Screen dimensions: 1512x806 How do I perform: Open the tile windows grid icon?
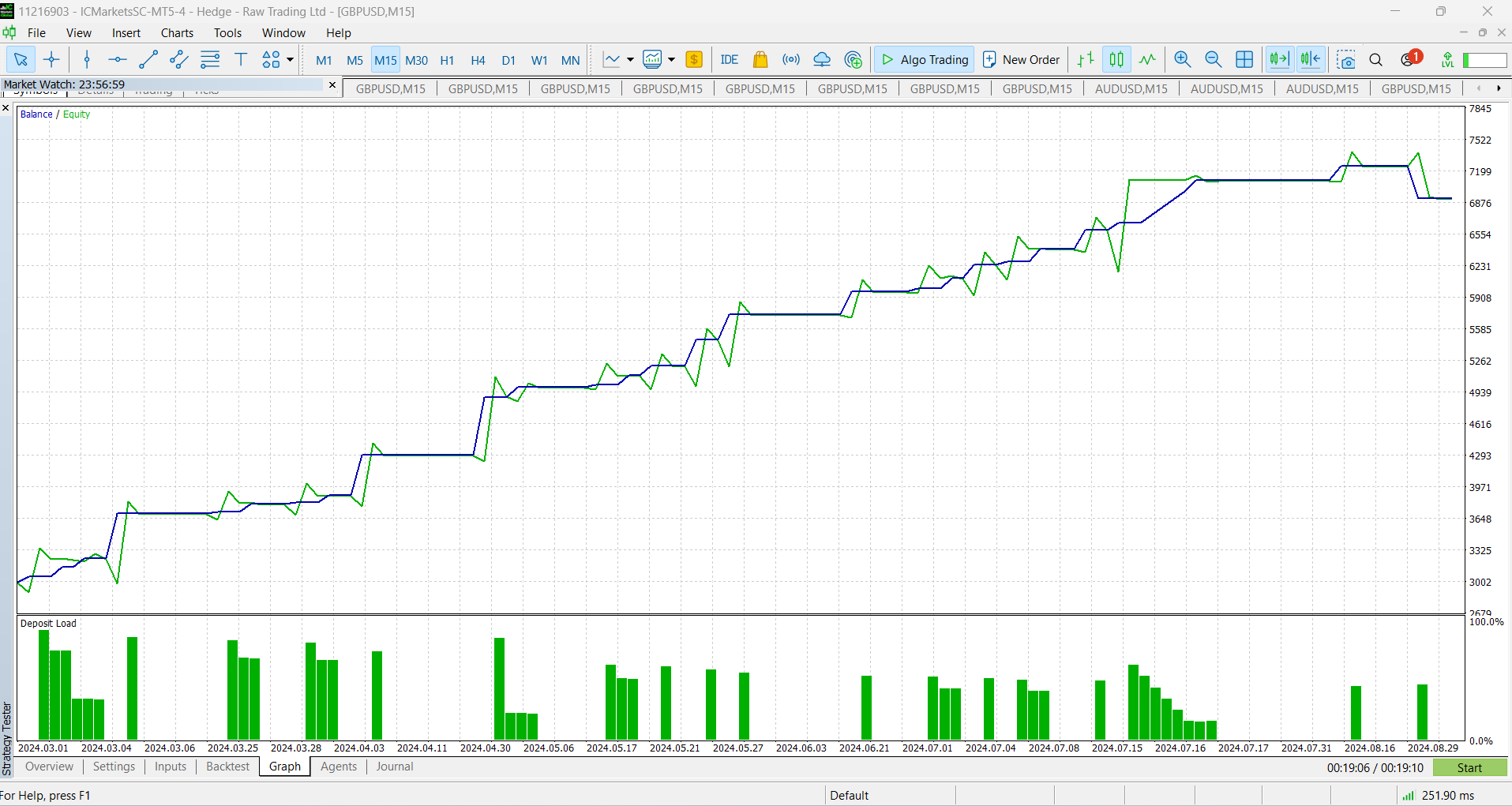(x=1244, y=60)
